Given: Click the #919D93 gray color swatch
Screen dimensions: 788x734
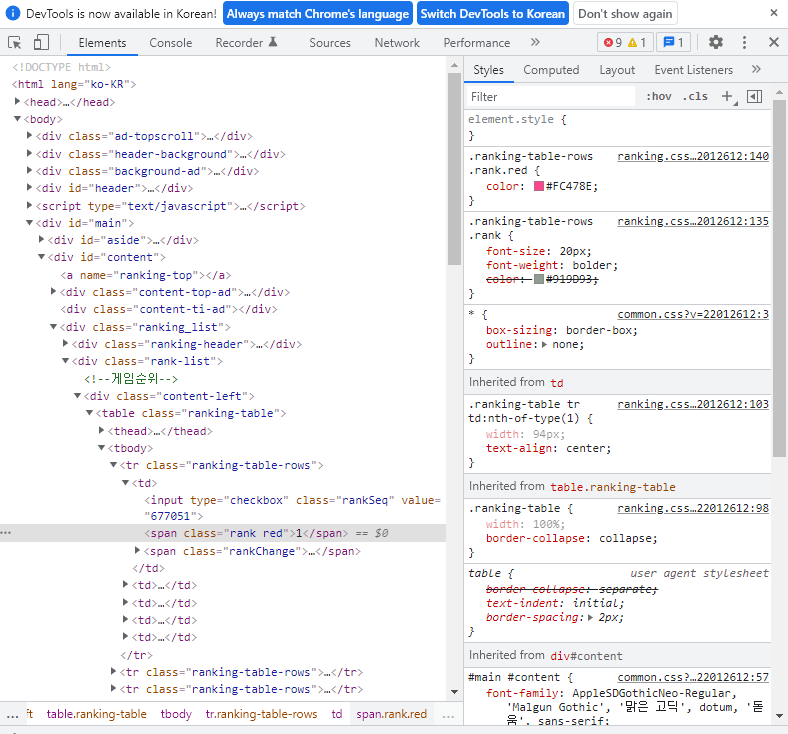Looking at the screenshot, I should [x=538, y=279].
